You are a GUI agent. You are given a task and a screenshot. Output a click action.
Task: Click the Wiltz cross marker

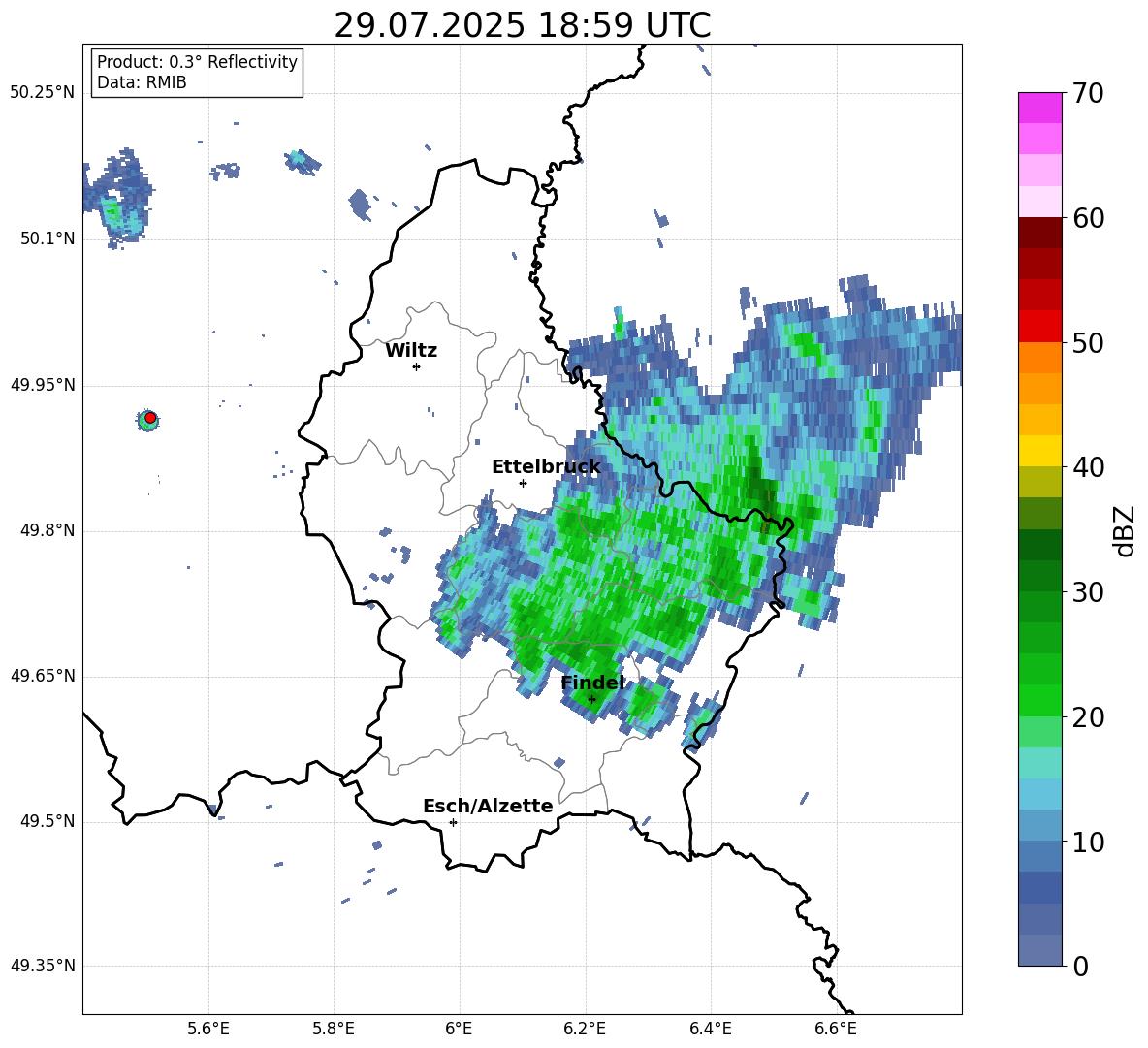[x=417, y=366]
